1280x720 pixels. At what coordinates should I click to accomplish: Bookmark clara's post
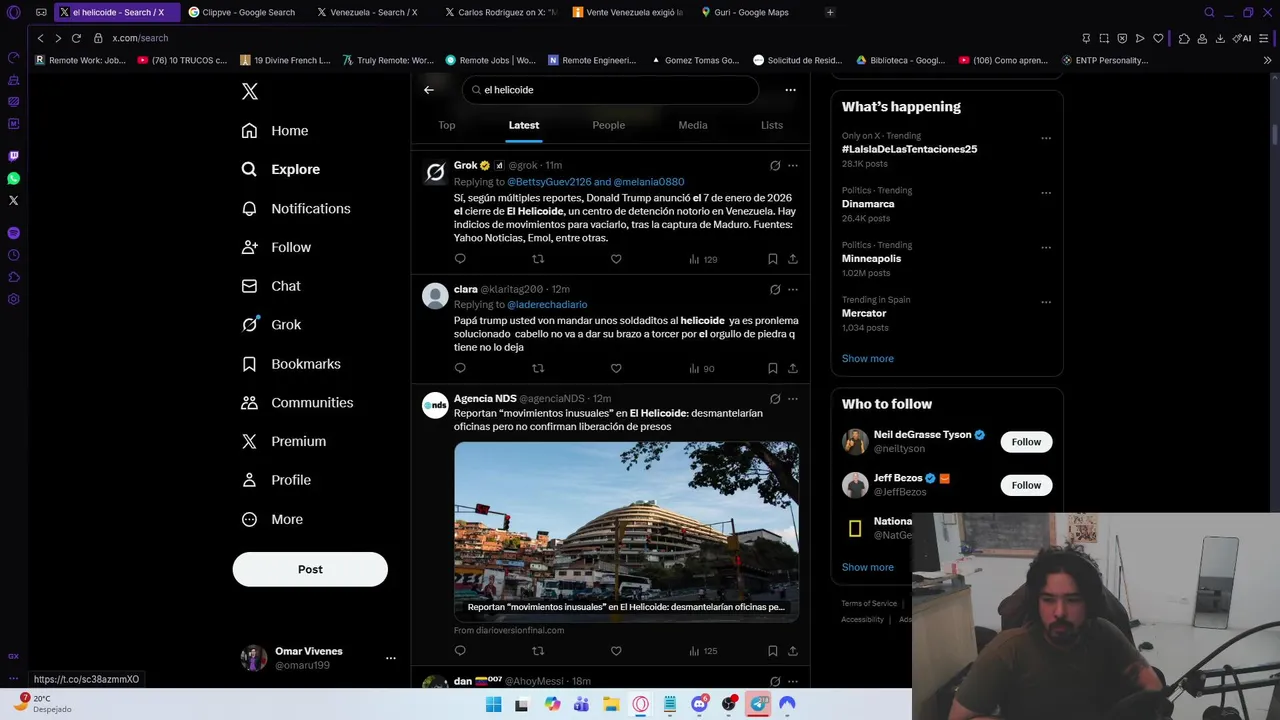(773, 369)
